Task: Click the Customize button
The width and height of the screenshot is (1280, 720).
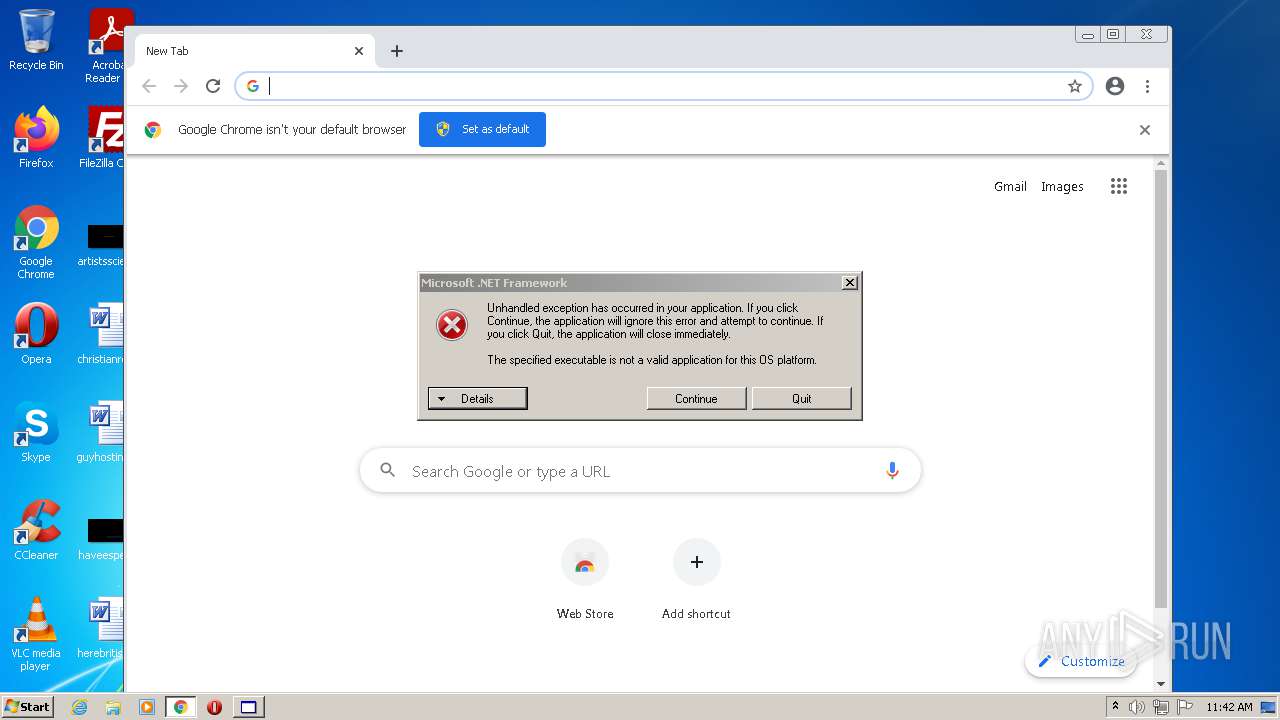Action: pos(1081,661)
